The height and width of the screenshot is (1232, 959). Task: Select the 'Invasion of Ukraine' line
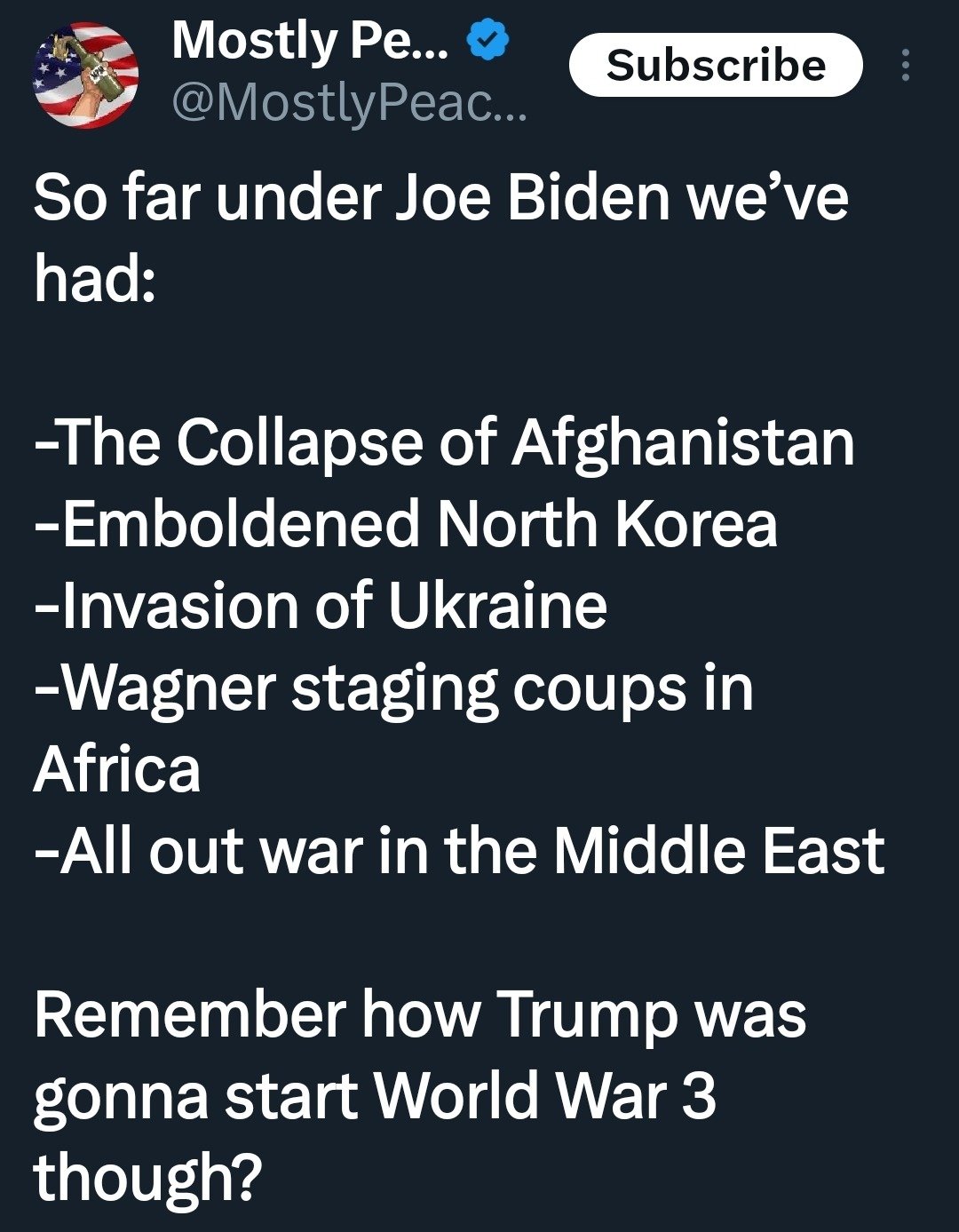321,606
